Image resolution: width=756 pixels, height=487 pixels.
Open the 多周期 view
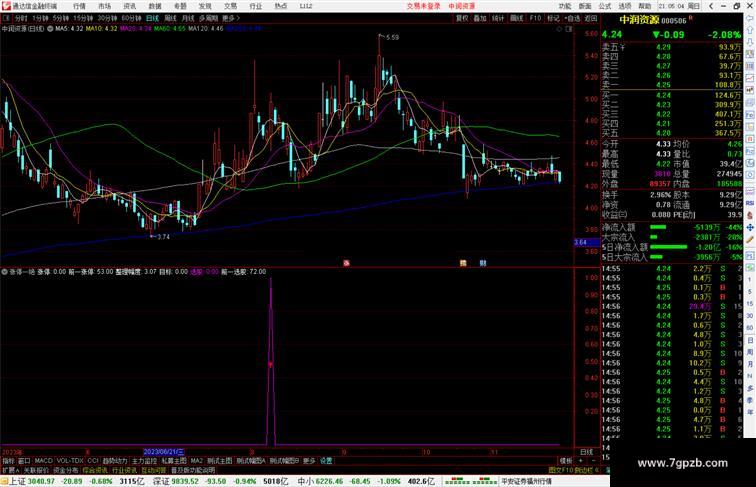208,18
